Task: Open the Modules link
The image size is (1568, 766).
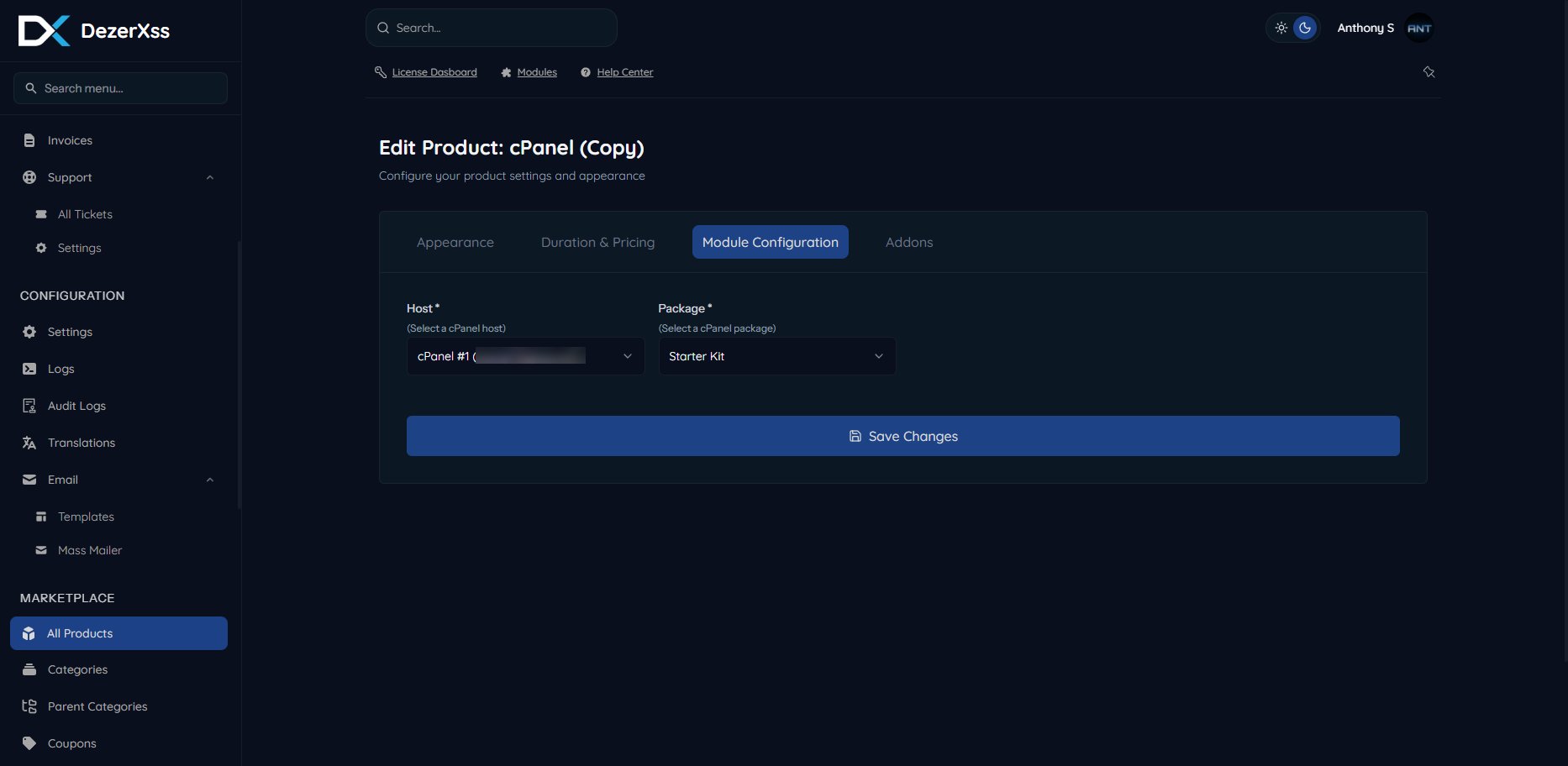Action: tap(537, 72)
